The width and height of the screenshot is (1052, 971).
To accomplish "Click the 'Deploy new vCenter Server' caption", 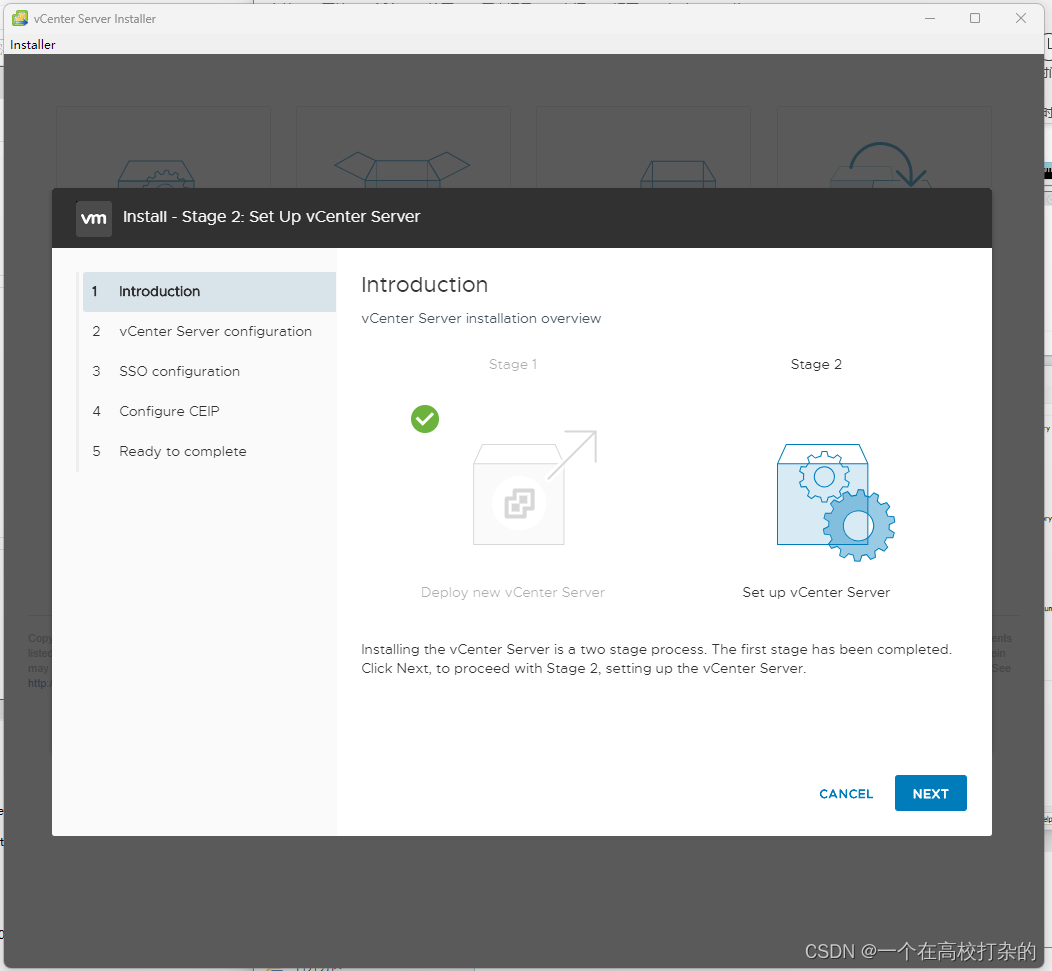I will point(513,592).
